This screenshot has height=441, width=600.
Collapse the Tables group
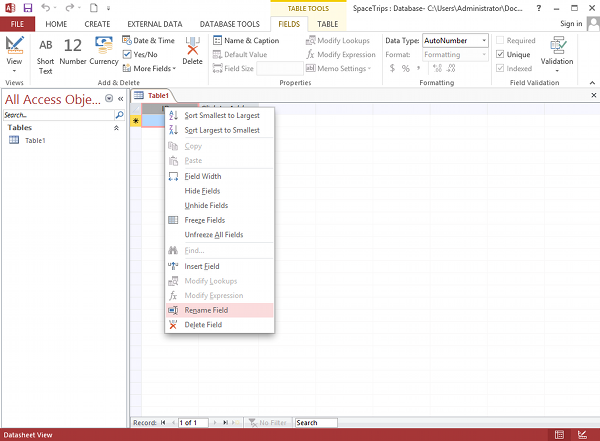(116, 127)
